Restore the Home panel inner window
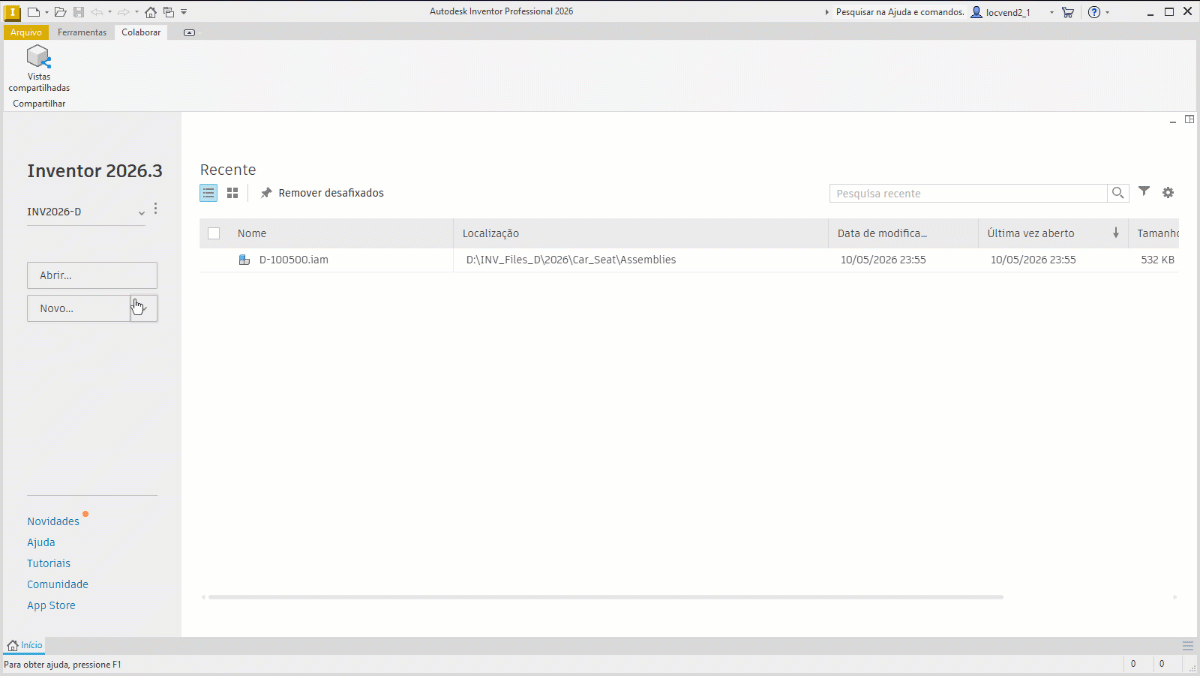This screenshot has width=1200, height=676. (x=1190, y=120)
